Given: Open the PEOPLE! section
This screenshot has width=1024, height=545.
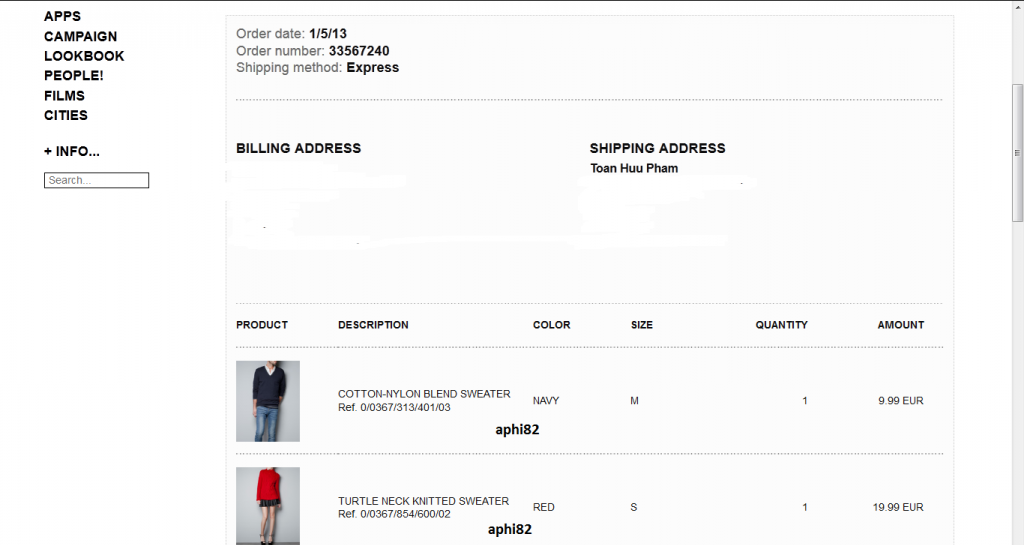Looking at the screenshot, I should pyautogui.click(x=73, y=76).
